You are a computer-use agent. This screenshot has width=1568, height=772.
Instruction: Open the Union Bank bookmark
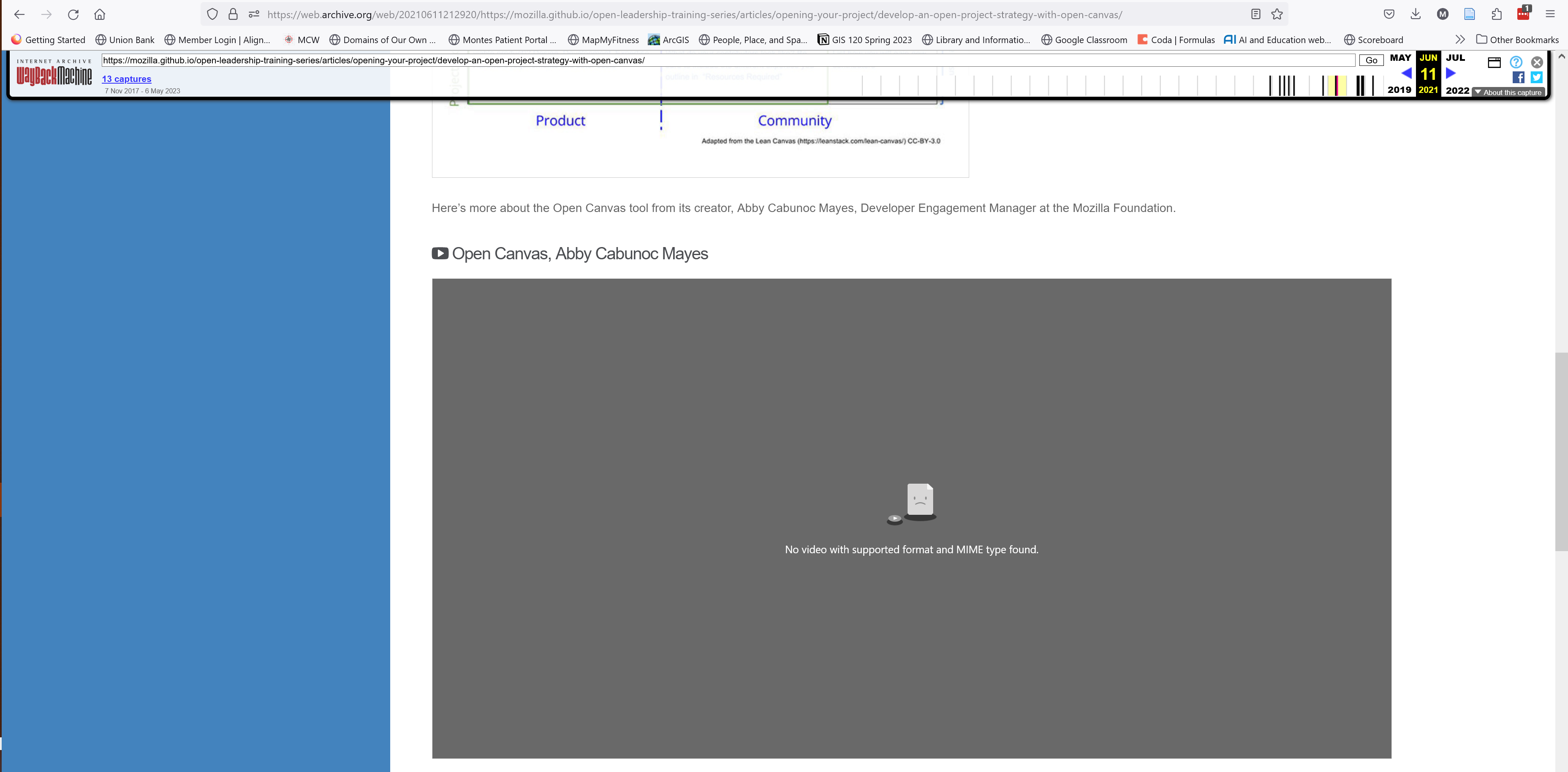[x=125, y=40]
